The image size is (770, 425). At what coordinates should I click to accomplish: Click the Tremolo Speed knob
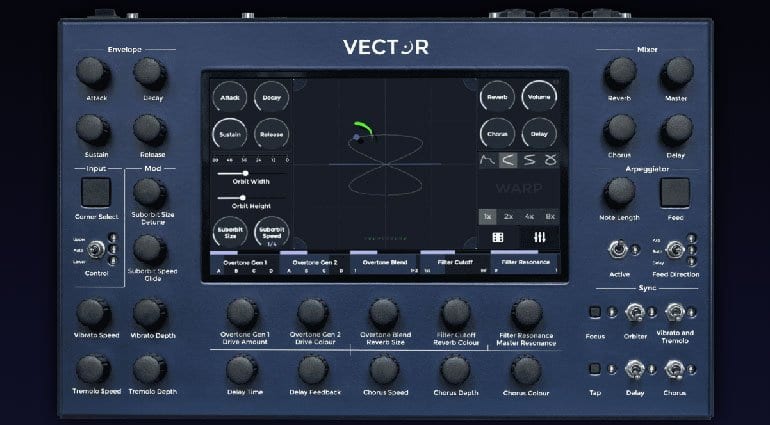coord(93,369)
